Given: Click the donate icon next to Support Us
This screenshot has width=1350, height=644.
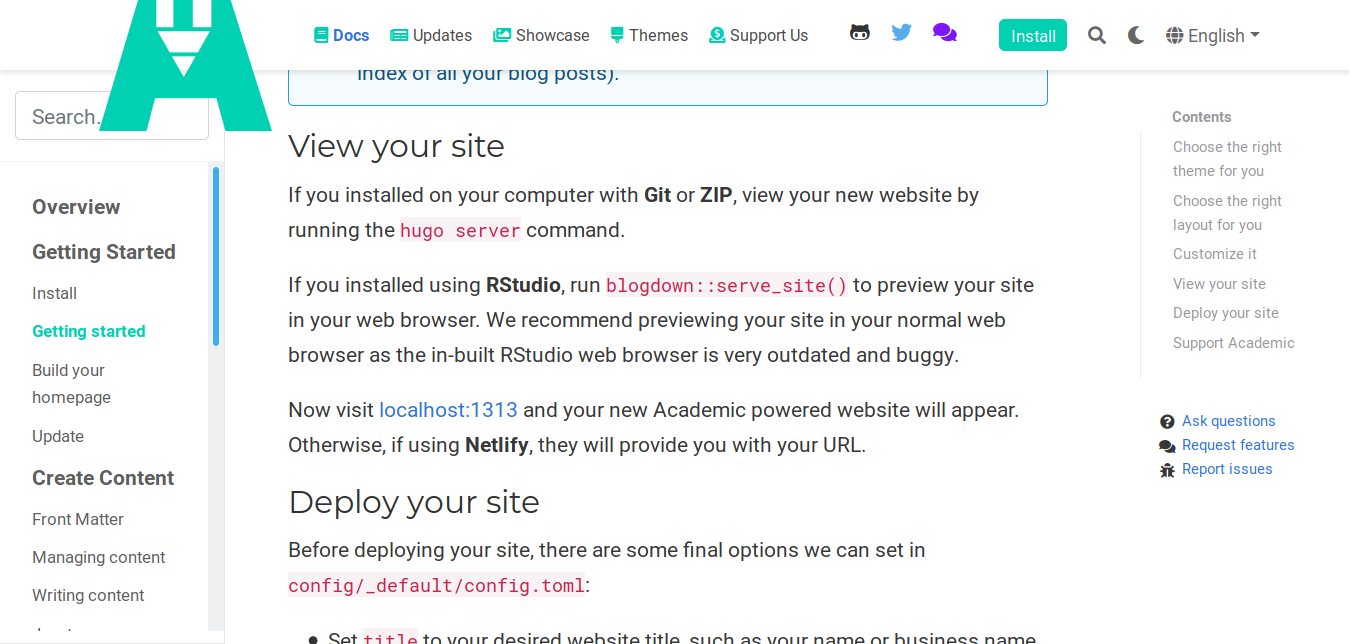Looking at the screenshot, I should point(717,35).
